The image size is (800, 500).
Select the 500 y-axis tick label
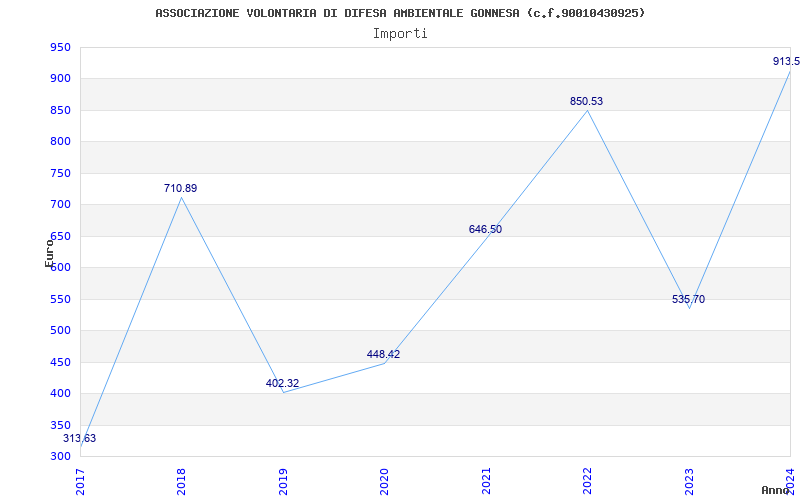60,331
